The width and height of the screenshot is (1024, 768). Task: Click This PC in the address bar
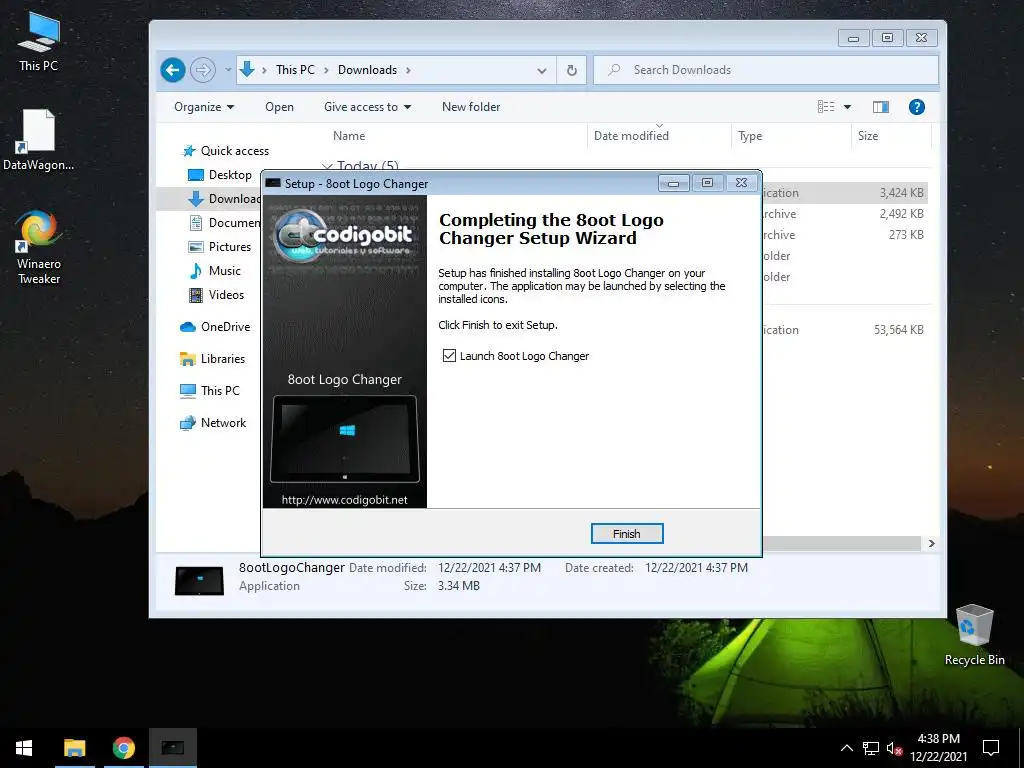[295, 70]
